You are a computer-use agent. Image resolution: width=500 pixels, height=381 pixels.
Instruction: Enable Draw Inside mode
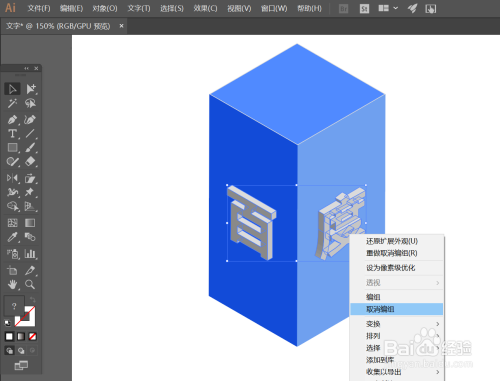32,351
